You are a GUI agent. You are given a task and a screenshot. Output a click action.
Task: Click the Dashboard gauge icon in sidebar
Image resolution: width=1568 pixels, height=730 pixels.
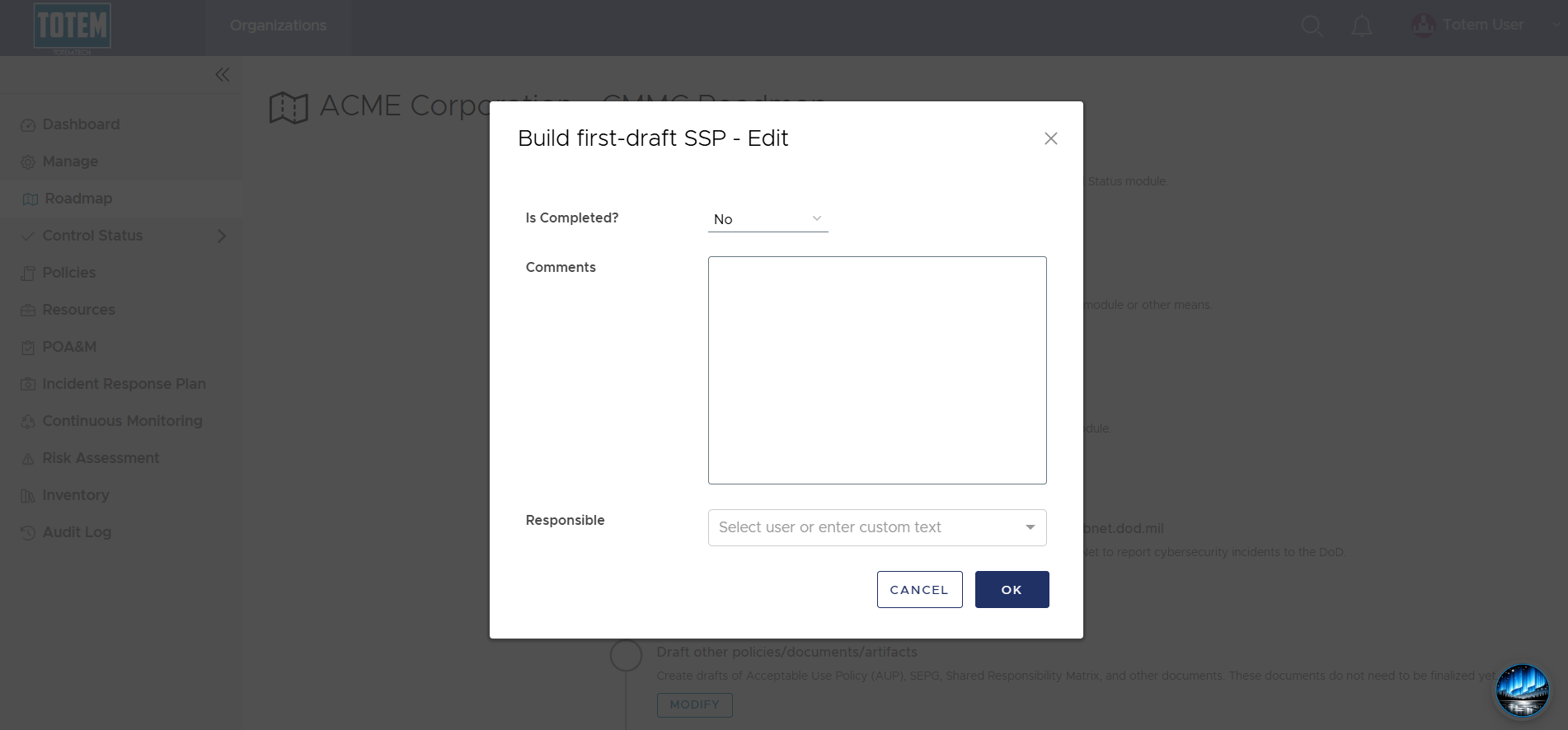pyautogui.click(x=28, y=125)
